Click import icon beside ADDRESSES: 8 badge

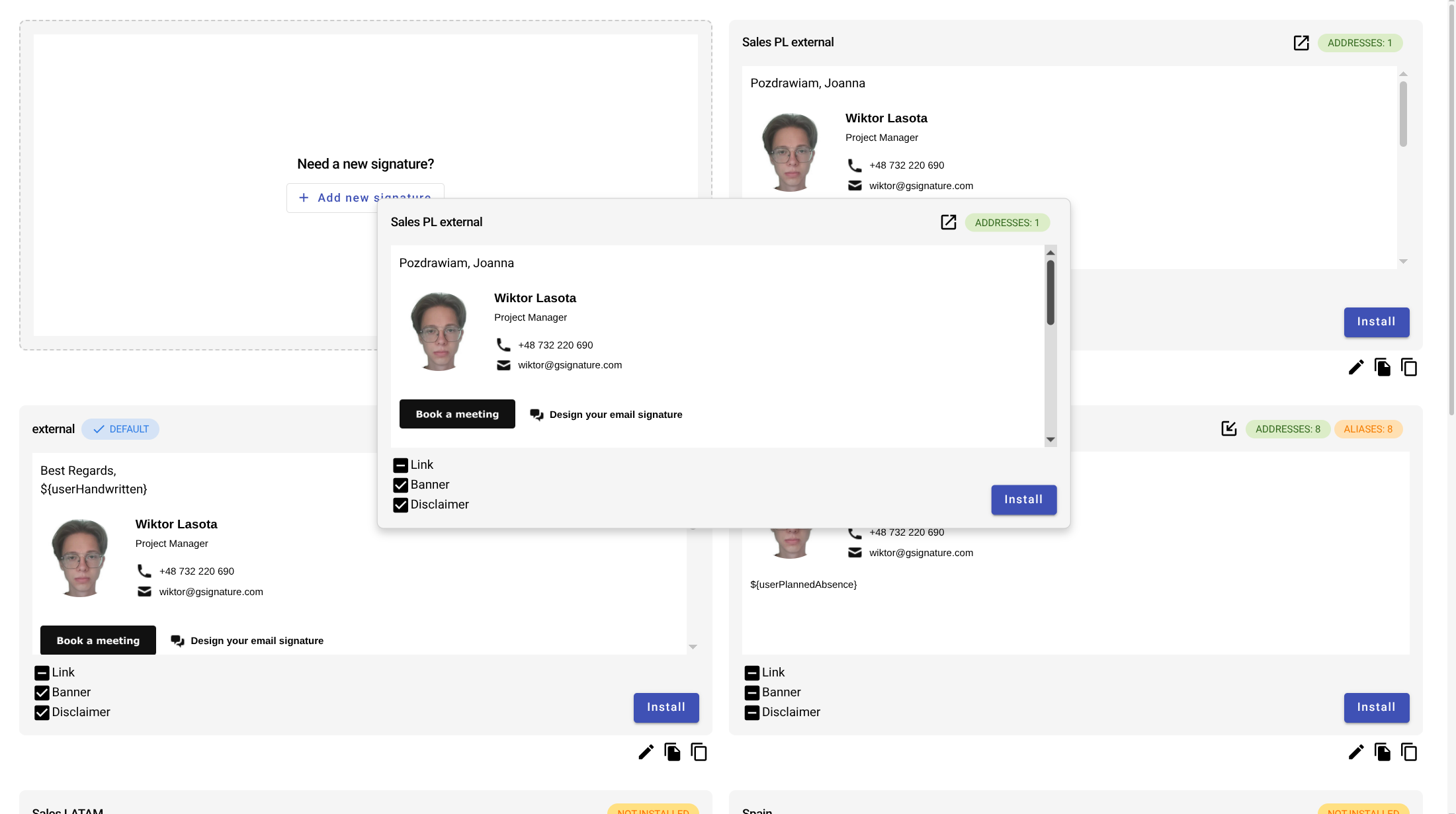[1228, 428]
